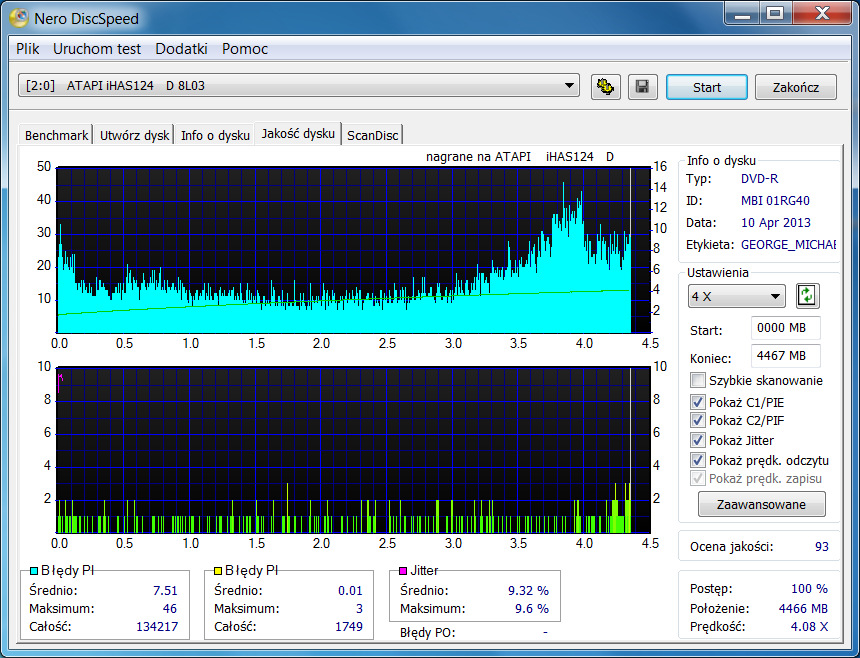Click the Jitter maximum value 9.6 %

531,609
